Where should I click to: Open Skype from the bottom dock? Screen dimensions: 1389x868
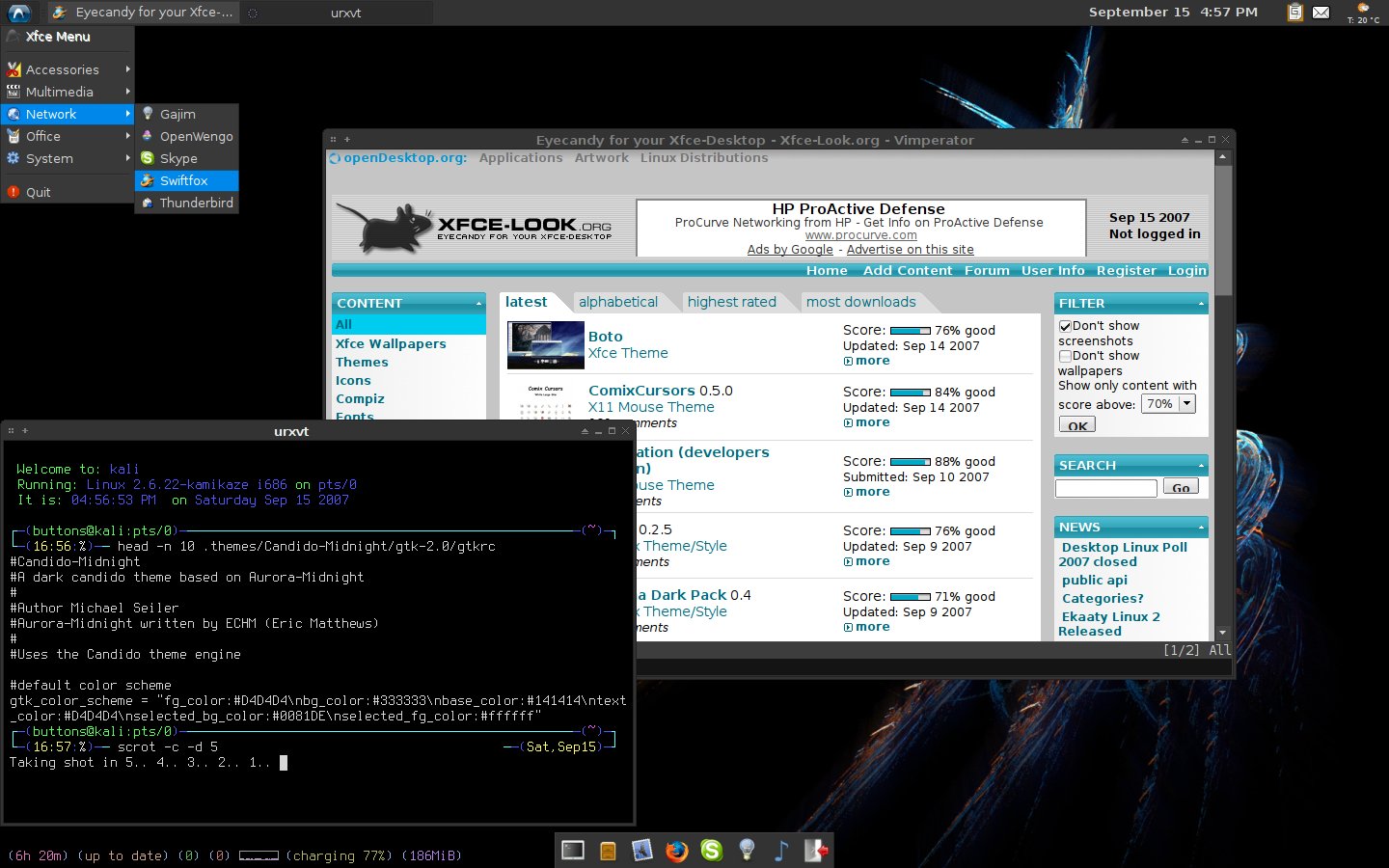coord(712,850)
